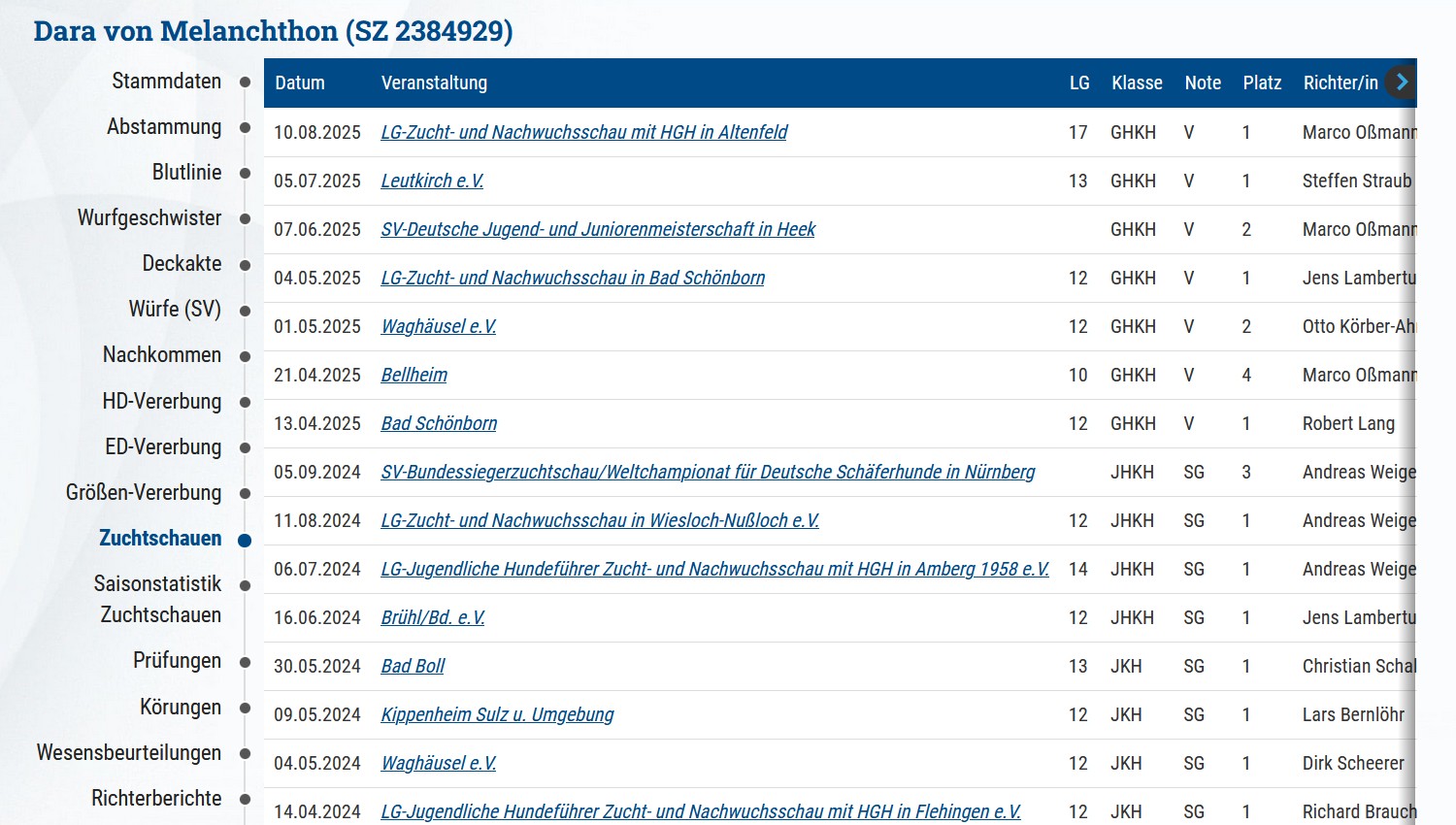Select the highlighted Zuchtschauen dot marker

[x=245, y=540]
